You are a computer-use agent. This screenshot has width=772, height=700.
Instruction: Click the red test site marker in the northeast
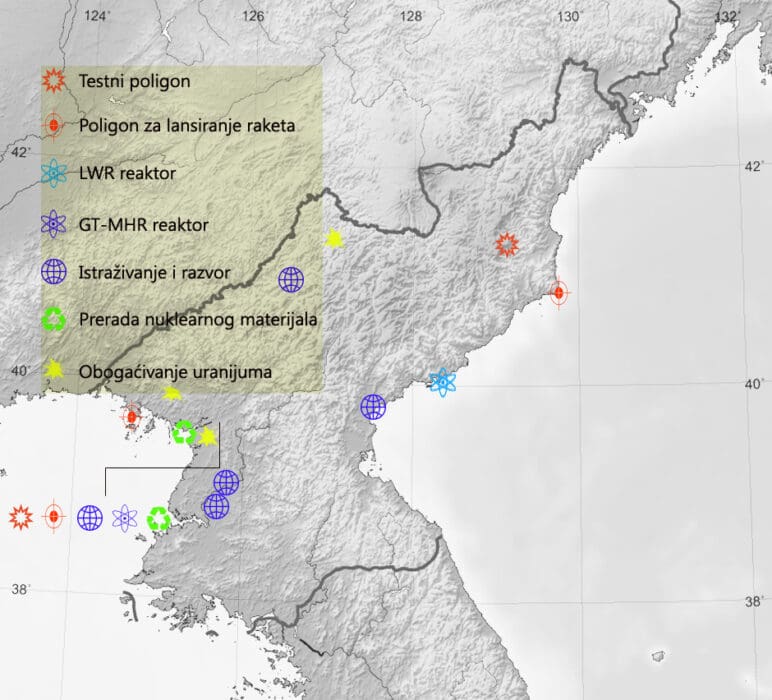pyautogui.click(x=507, y=244)
